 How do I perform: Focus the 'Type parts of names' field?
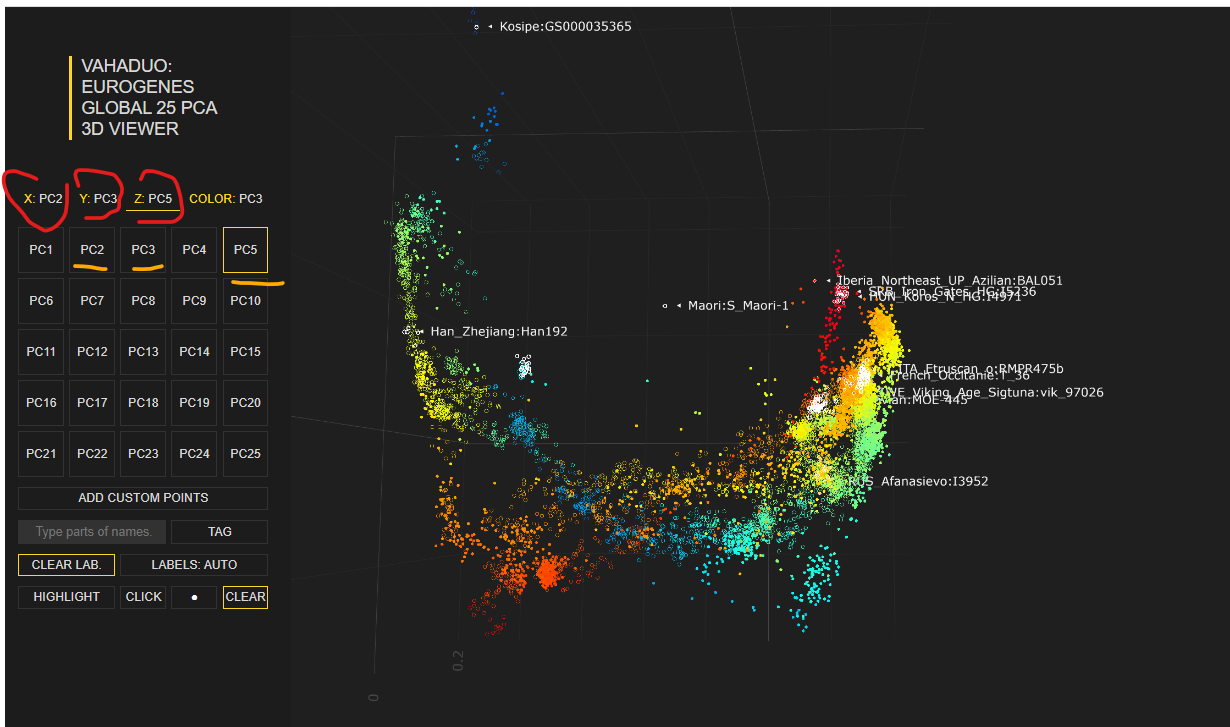tap(93, 532)
